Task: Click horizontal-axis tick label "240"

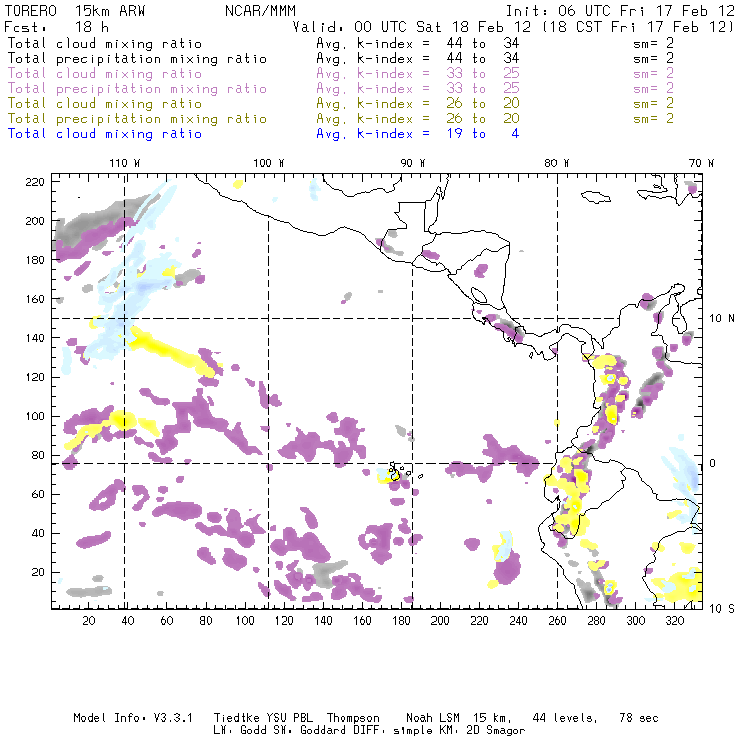Action: click(x=518, y=621)
